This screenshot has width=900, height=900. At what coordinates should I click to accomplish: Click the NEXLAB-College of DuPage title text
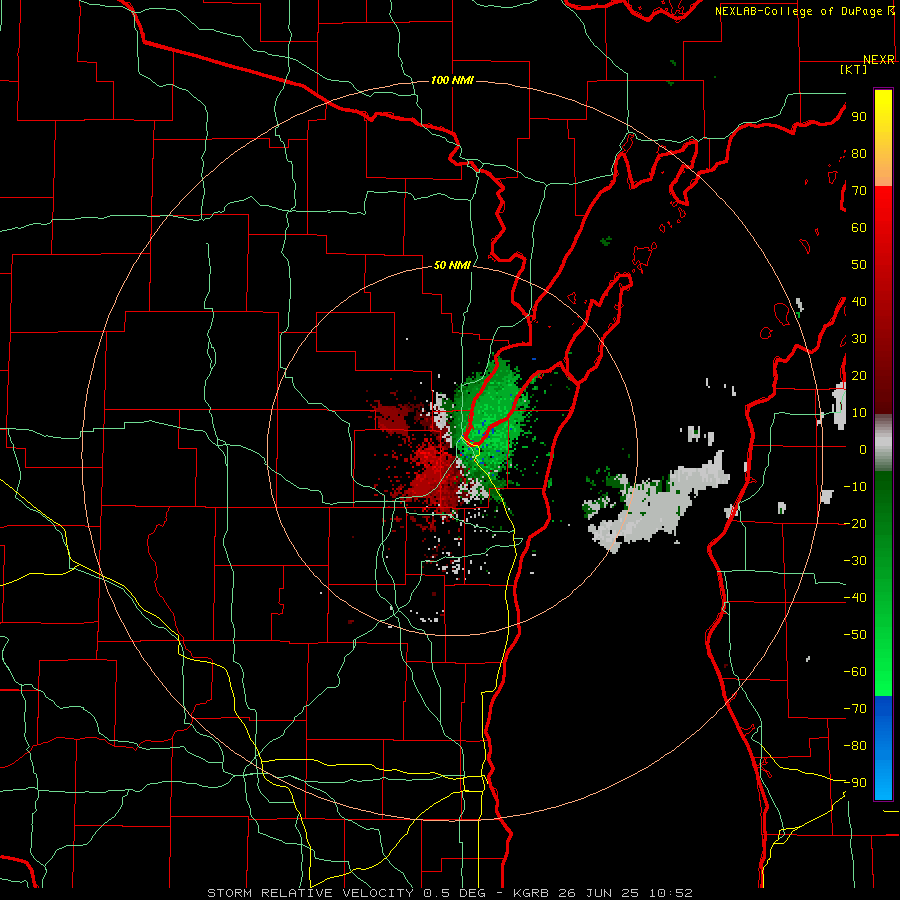tap(800, 11)
